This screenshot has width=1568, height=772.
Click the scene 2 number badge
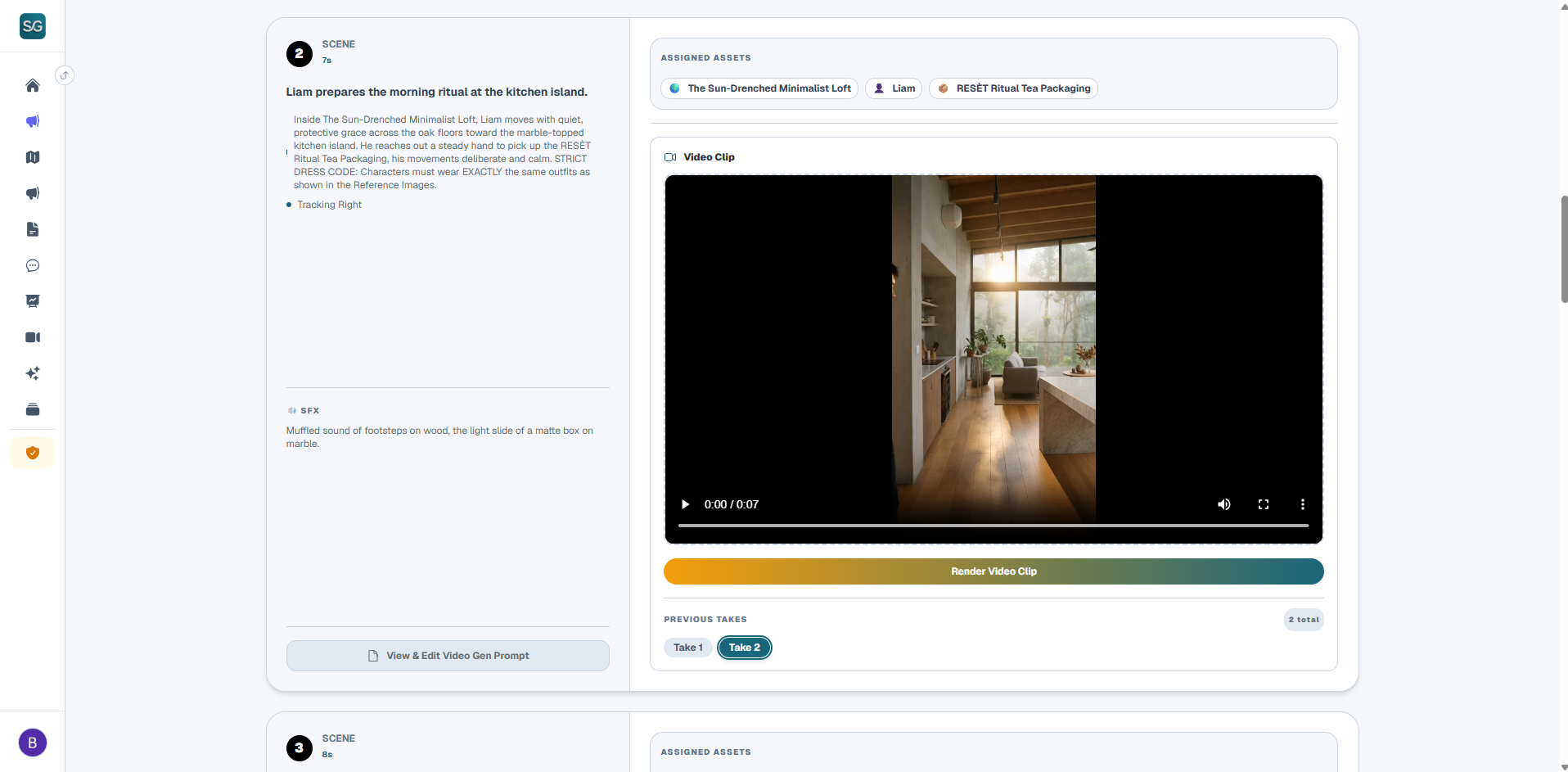300,54
